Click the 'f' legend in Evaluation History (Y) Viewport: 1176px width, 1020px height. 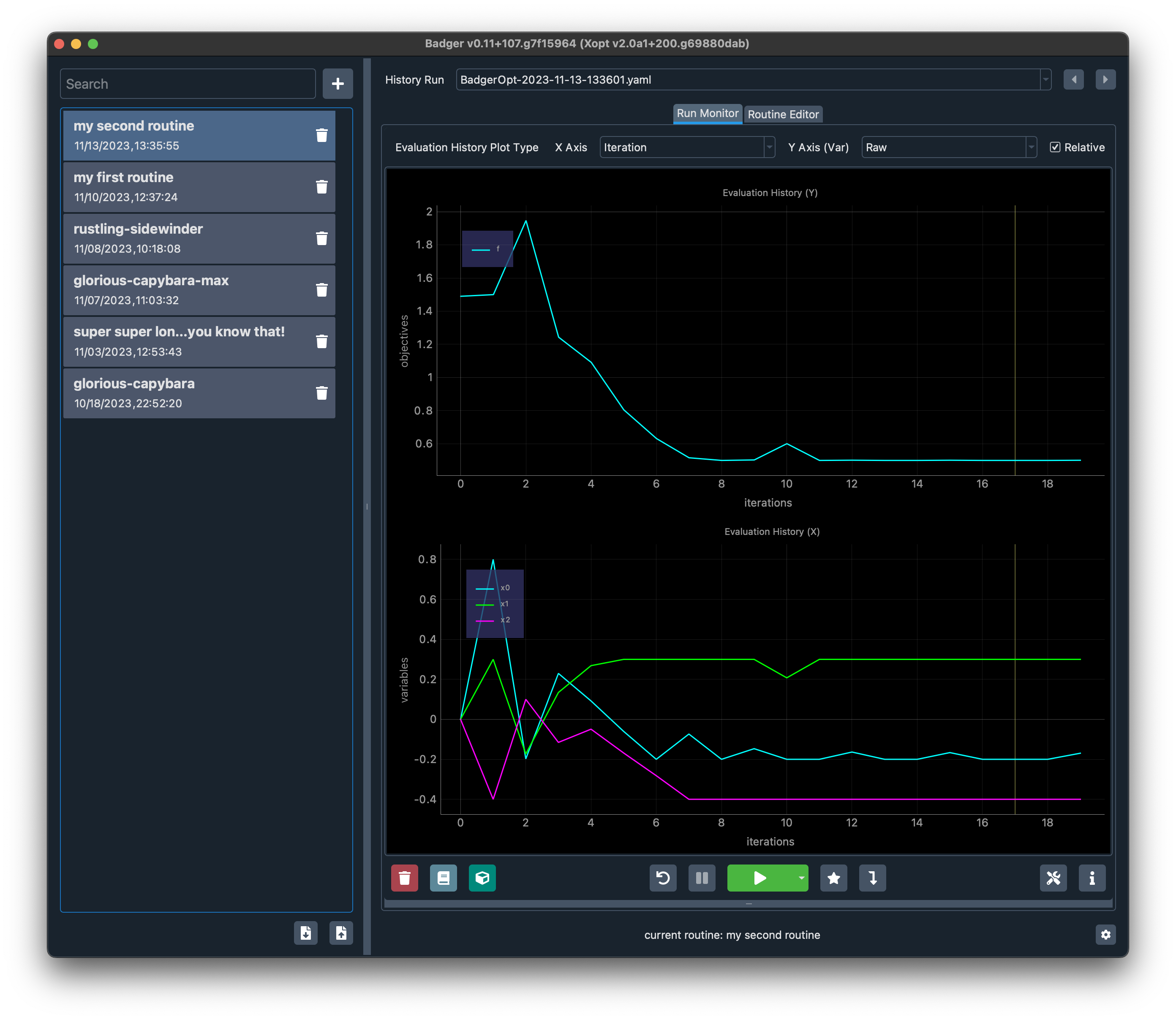487,249
